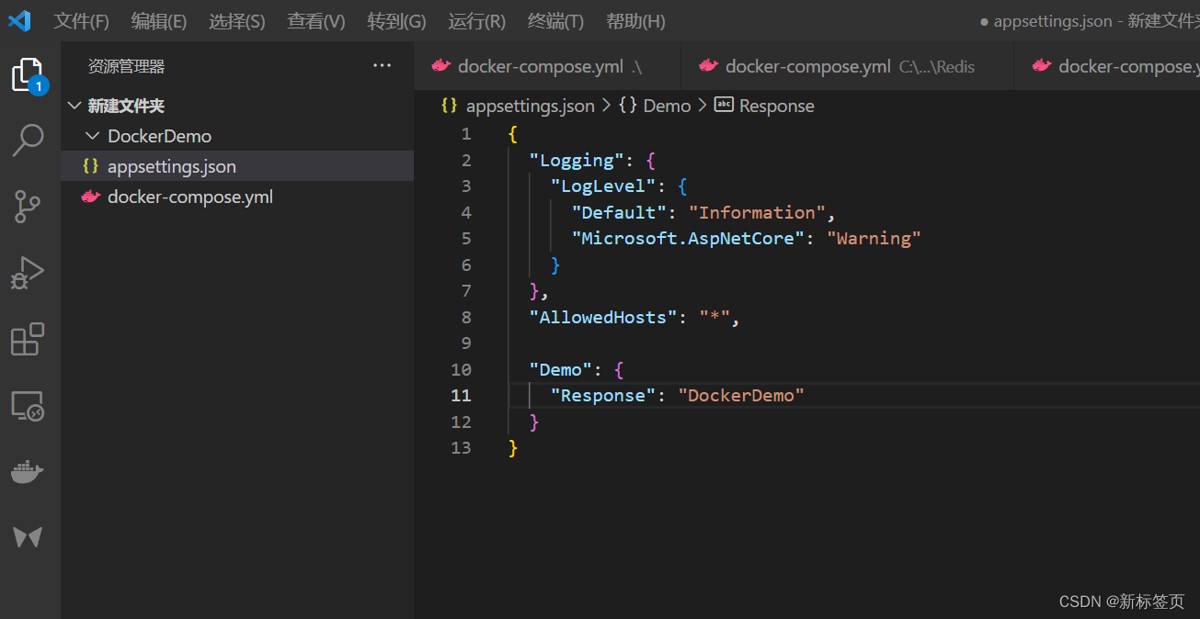
Task: Click the Response breadcrumb segment
Action: click(775, 106)
